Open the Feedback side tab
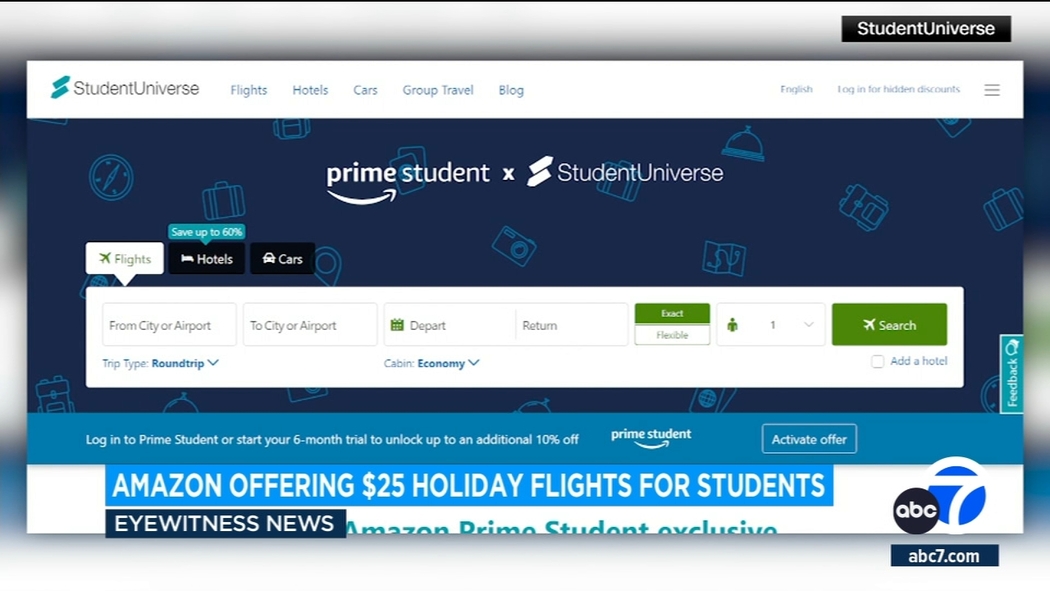Viewport: 1050px width, 591px height. pyautogui.click(x=1011, y=373)
